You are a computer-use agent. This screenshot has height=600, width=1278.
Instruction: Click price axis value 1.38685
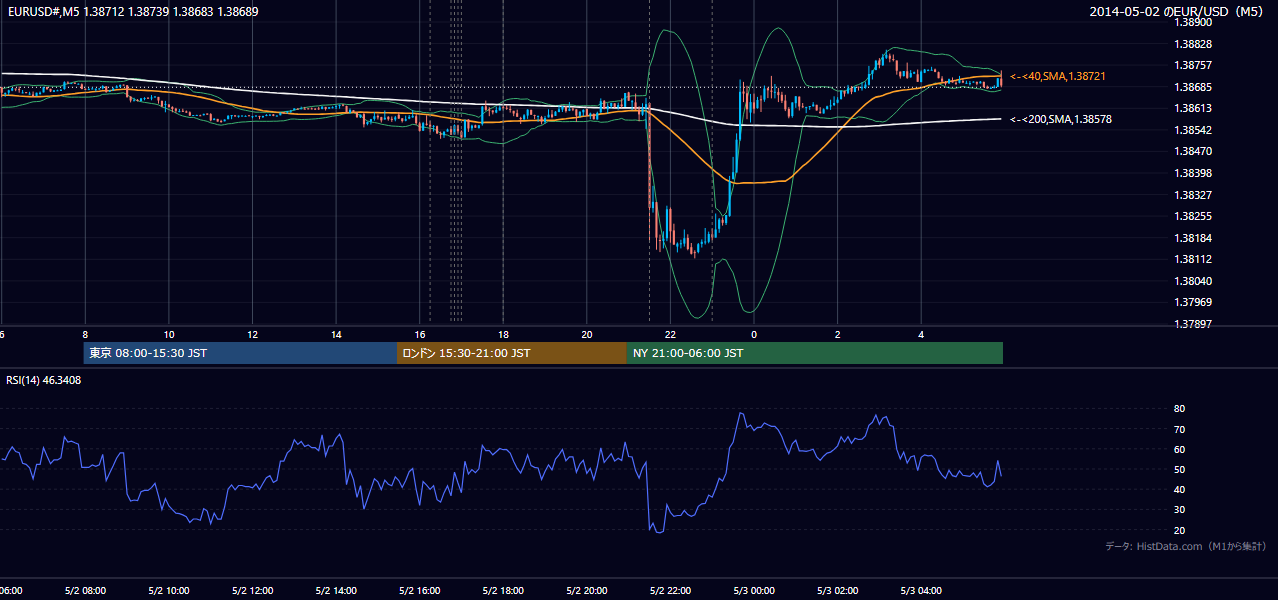[x=1192, y=87]
